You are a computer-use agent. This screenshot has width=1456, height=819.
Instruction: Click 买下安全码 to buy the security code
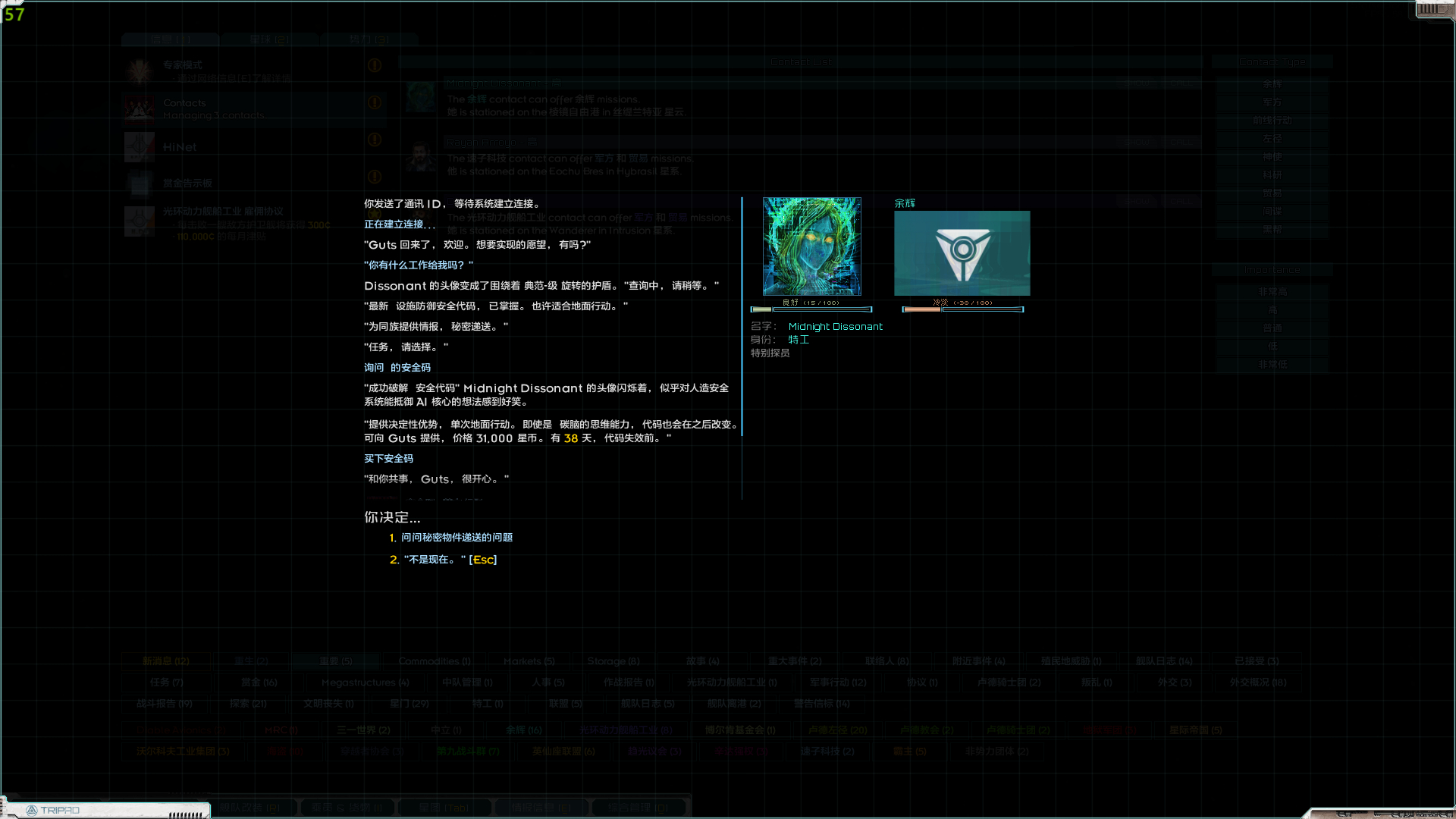point(389,458)
